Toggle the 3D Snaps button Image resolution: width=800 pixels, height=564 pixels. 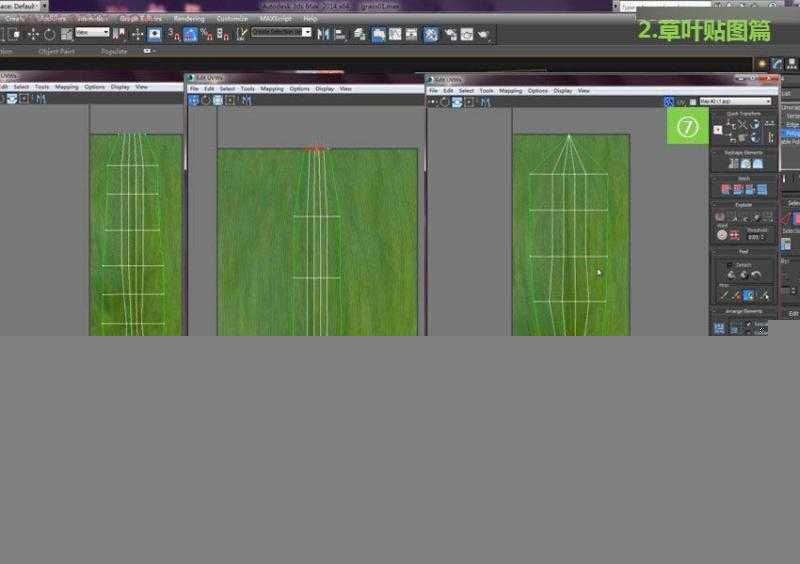(x=174, y=34)
